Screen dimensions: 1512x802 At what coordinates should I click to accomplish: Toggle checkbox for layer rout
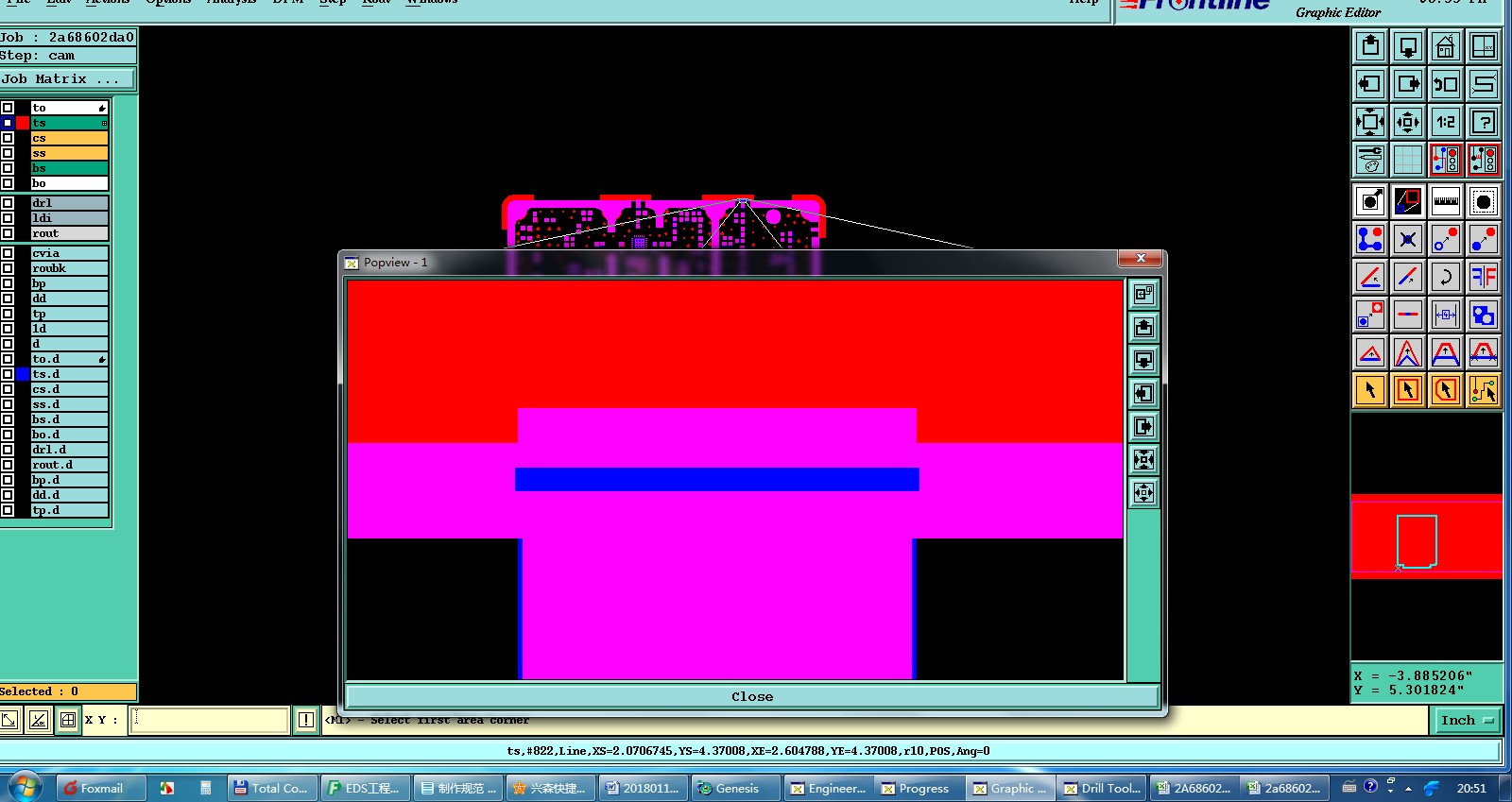click(8, 233)
